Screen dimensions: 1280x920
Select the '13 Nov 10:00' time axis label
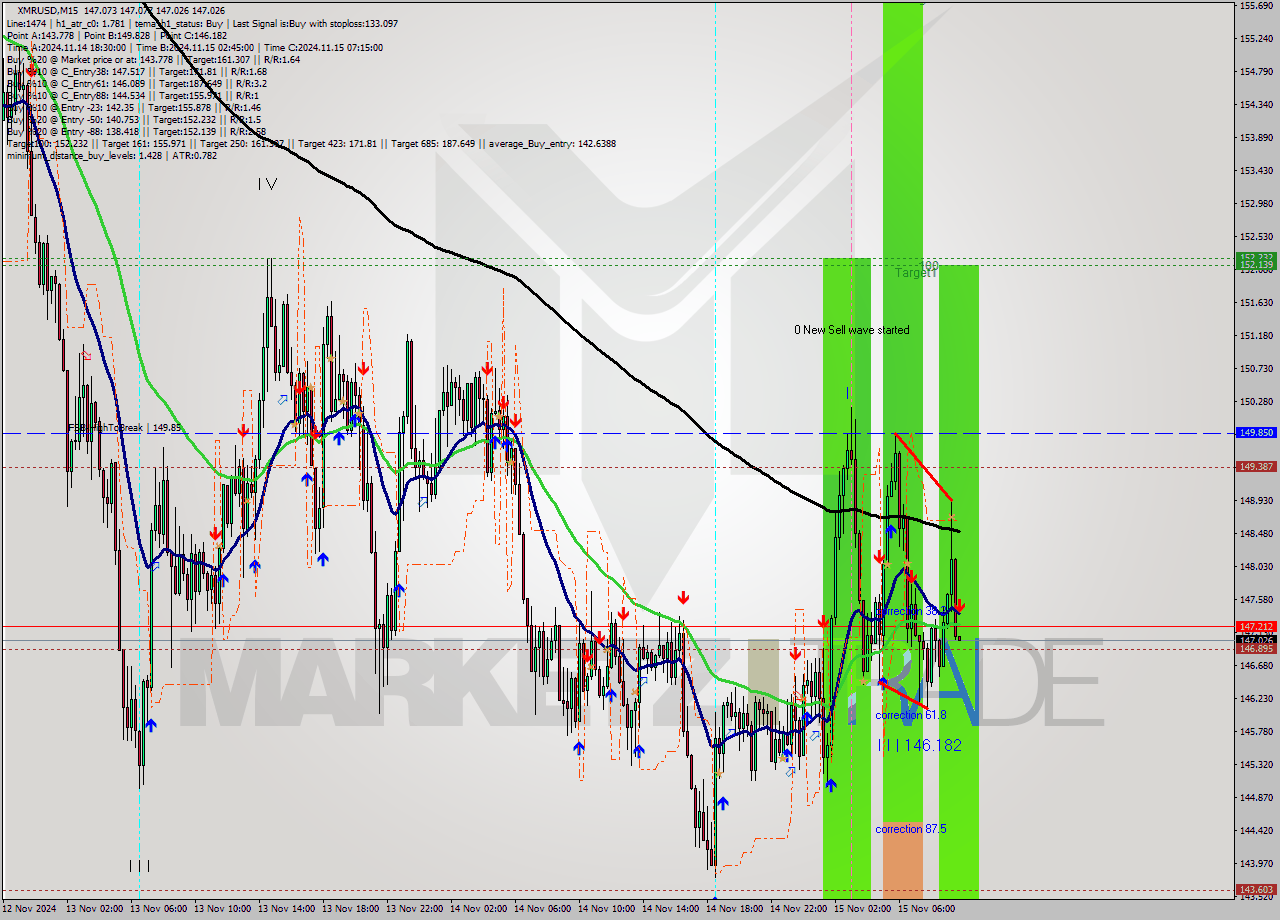coord(223,909)
